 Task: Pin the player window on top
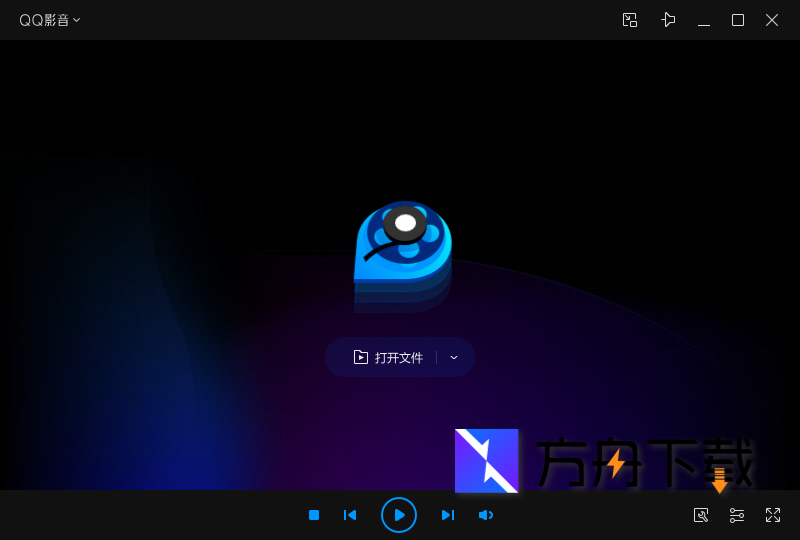point(668,20)
